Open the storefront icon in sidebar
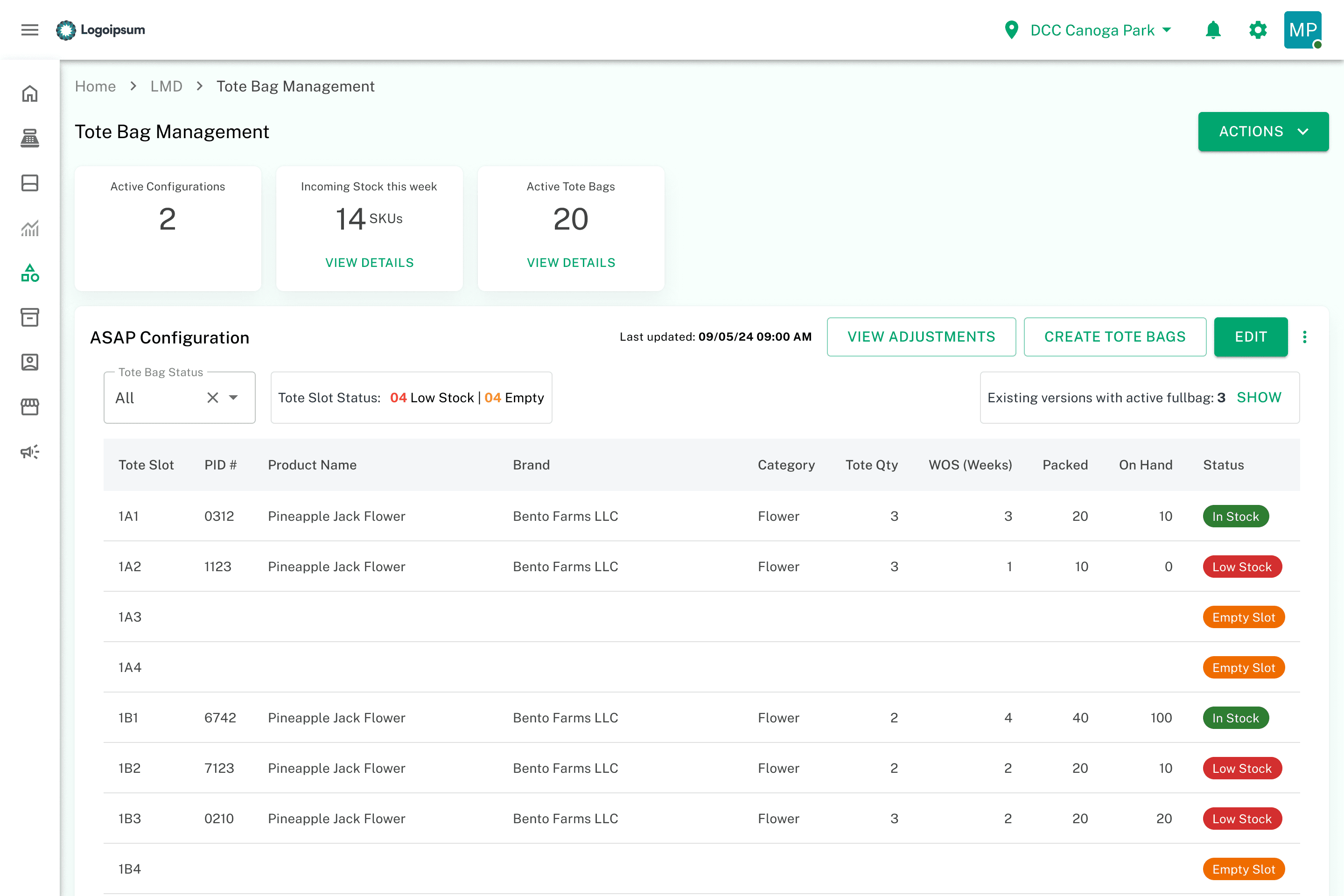Screen dimensions: 1344x896 click(x=30, y=407)
